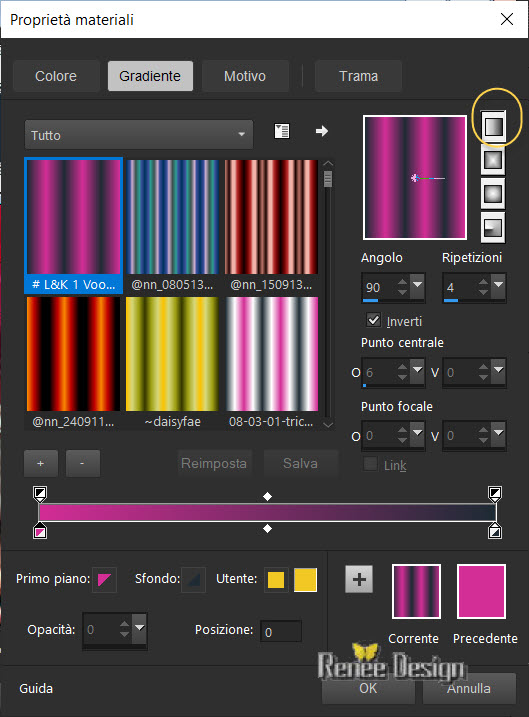Open the Angolo value dropdown arrow
The height and width of the screenshot is (717, 529).
pos(417,284)
